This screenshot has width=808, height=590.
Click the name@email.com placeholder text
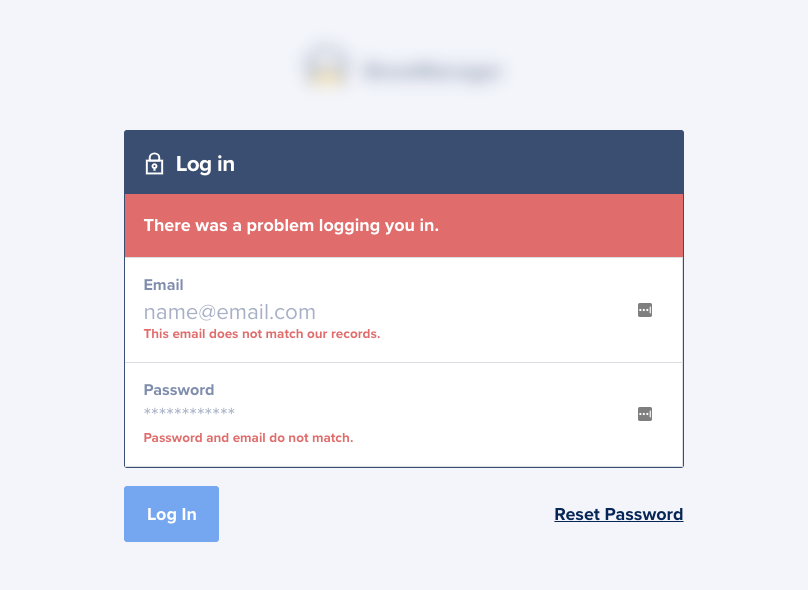229,312
